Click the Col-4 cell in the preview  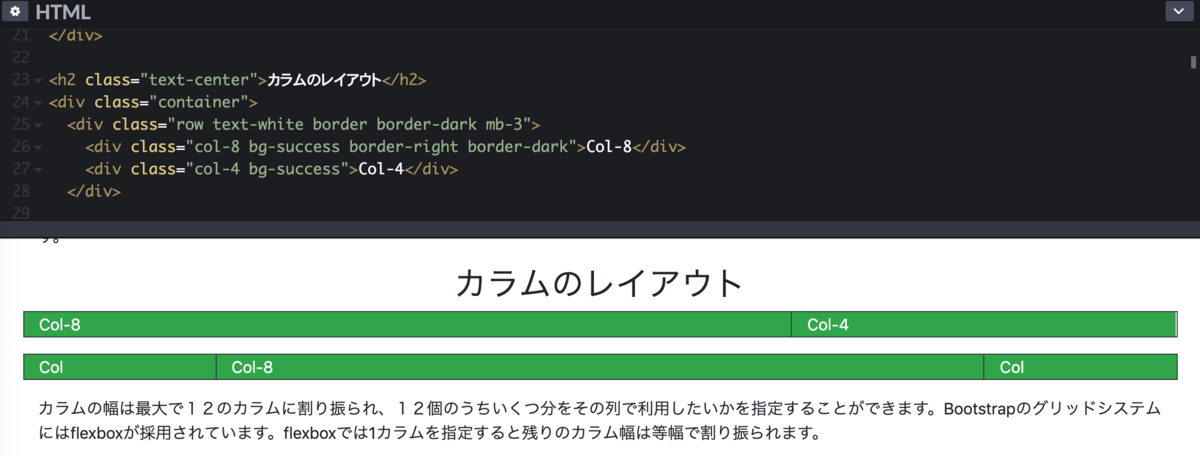click(x=983, y=324)
